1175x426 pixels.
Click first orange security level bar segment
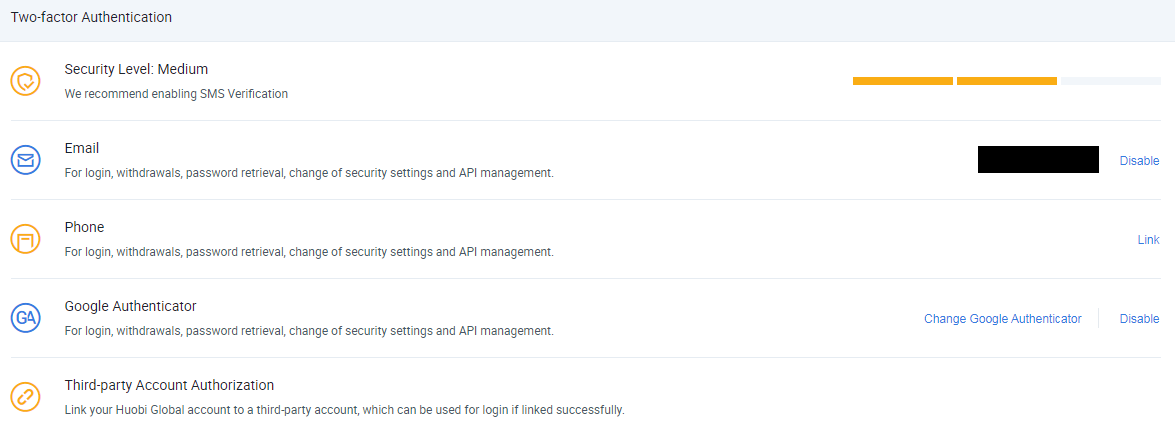click(x=903, y=81)
